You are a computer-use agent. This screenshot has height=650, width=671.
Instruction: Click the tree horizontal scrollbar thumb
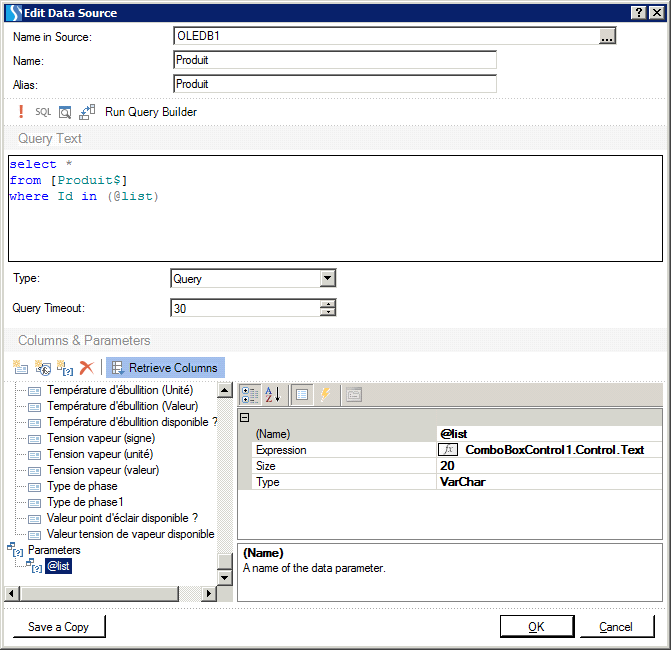point(100,594)
